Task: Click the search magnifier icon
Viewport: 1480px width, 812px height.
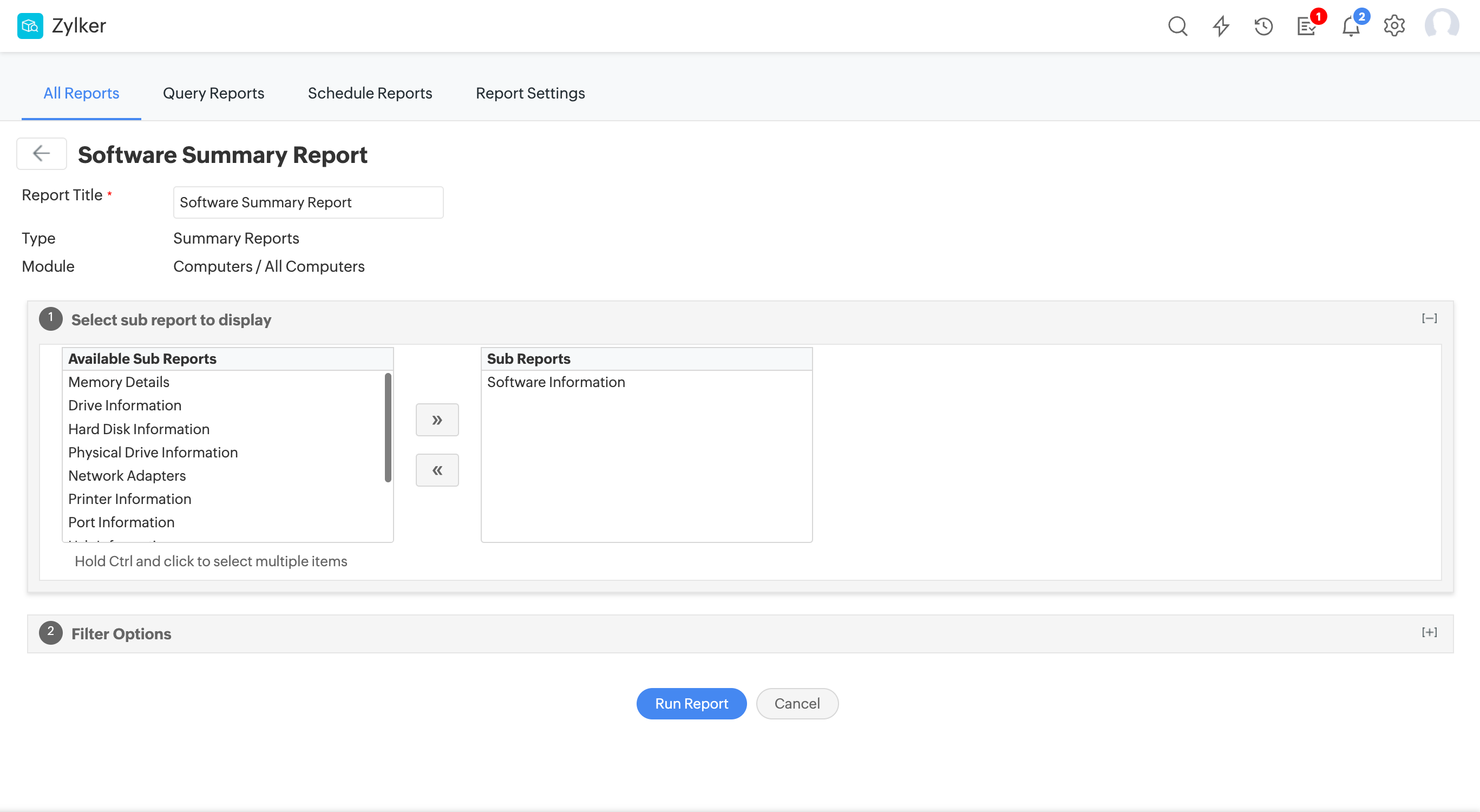Action: coord(1177,27)
